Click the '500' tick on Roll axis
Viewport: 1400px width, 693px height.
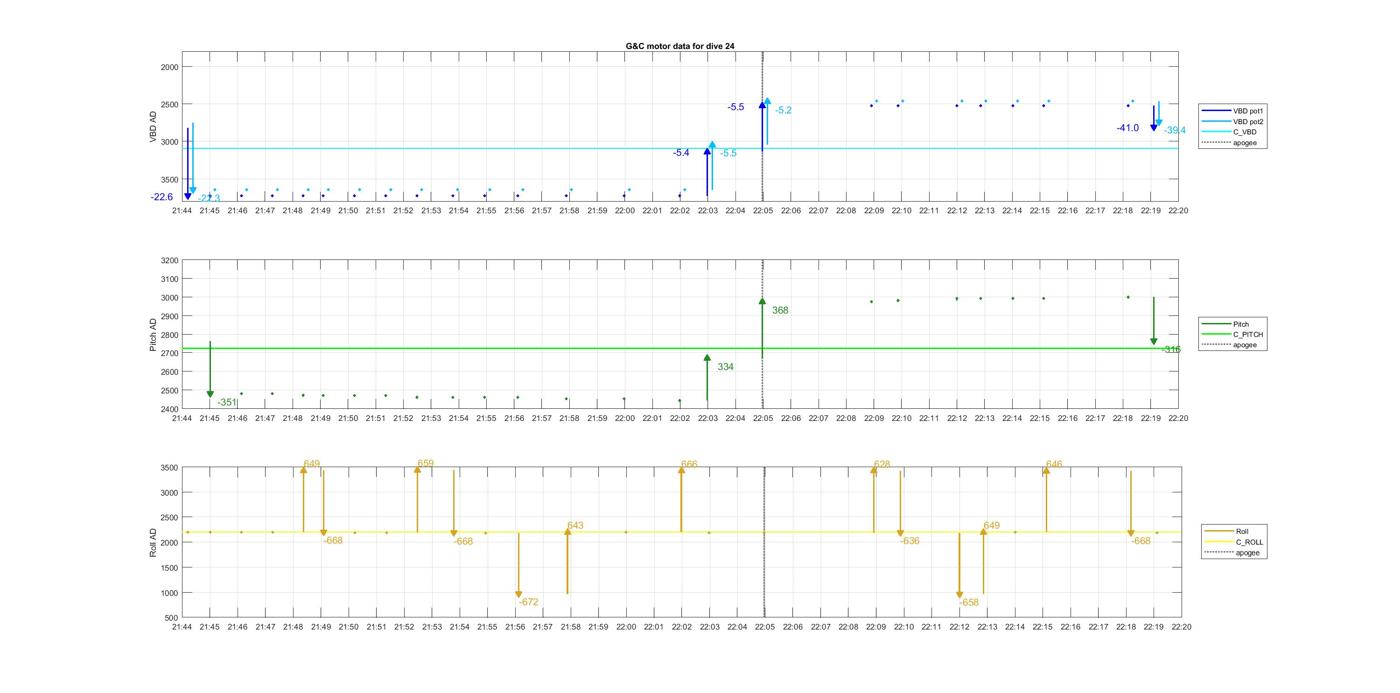pyautogui.click(x=171, y=618)
